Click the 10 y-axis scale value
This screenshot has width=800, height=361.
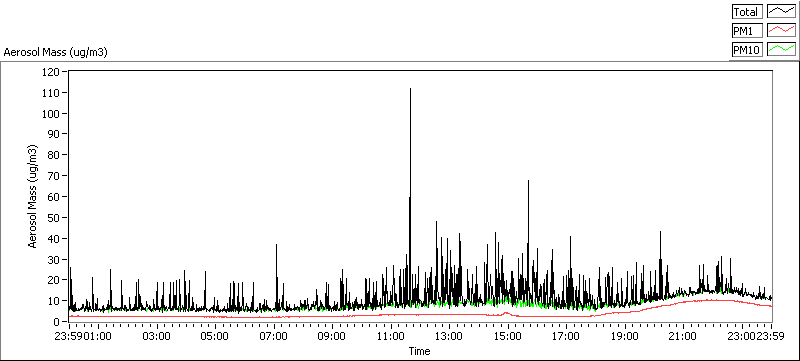click(x=54, y=301)
